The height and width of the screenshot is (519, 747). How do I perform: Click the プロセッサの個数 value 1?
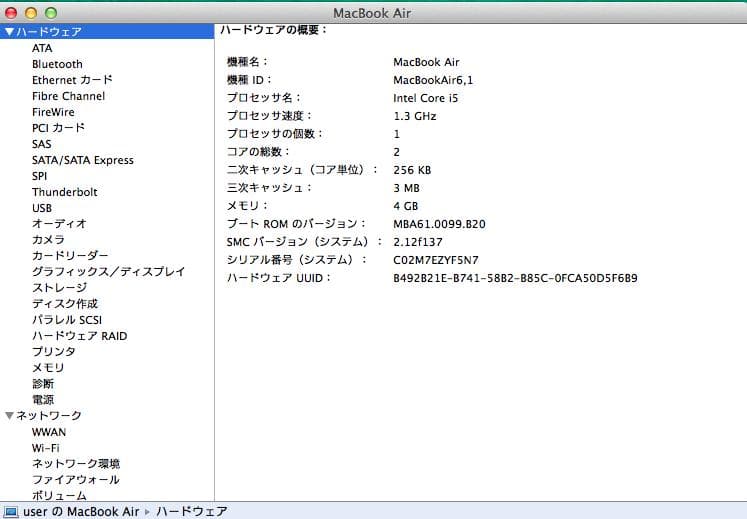[x=397, y=134]
